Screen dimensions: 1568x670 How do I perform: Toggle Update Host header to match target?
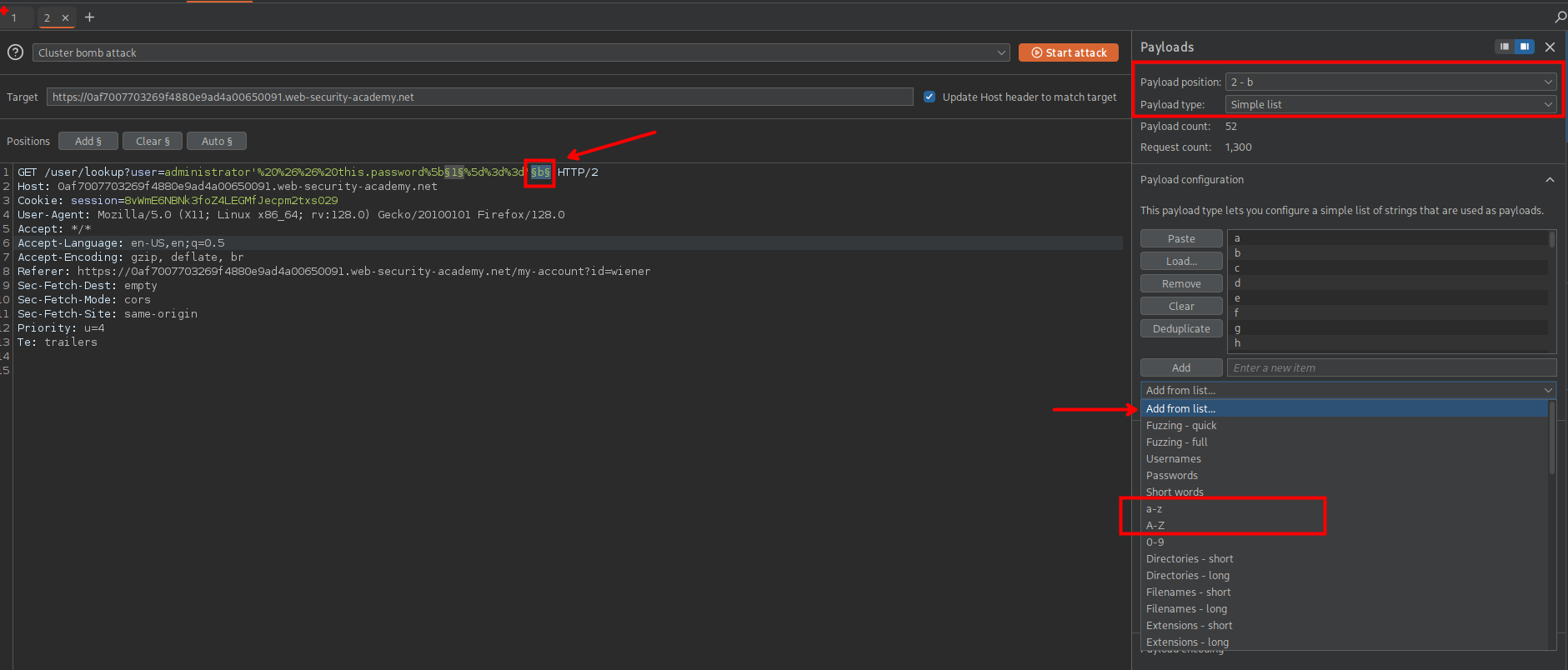click(929, 97)
